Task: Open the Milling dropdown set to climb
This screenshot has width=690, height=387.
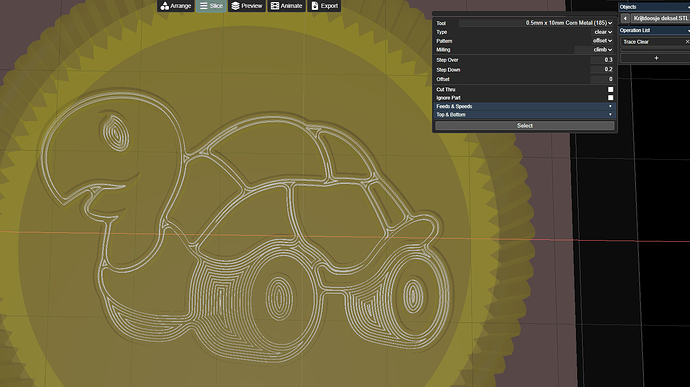Action: (594, 50)
